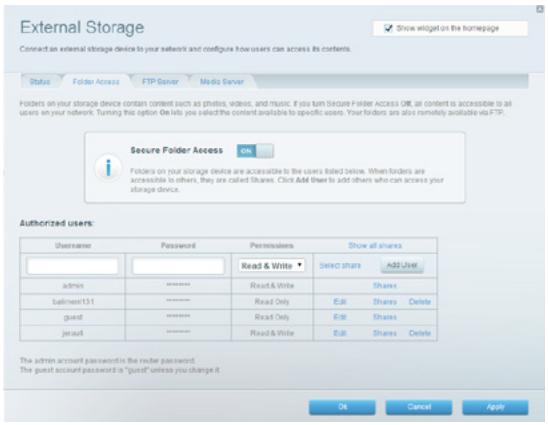Open the FTP Server tab

[x=160, y=82]
